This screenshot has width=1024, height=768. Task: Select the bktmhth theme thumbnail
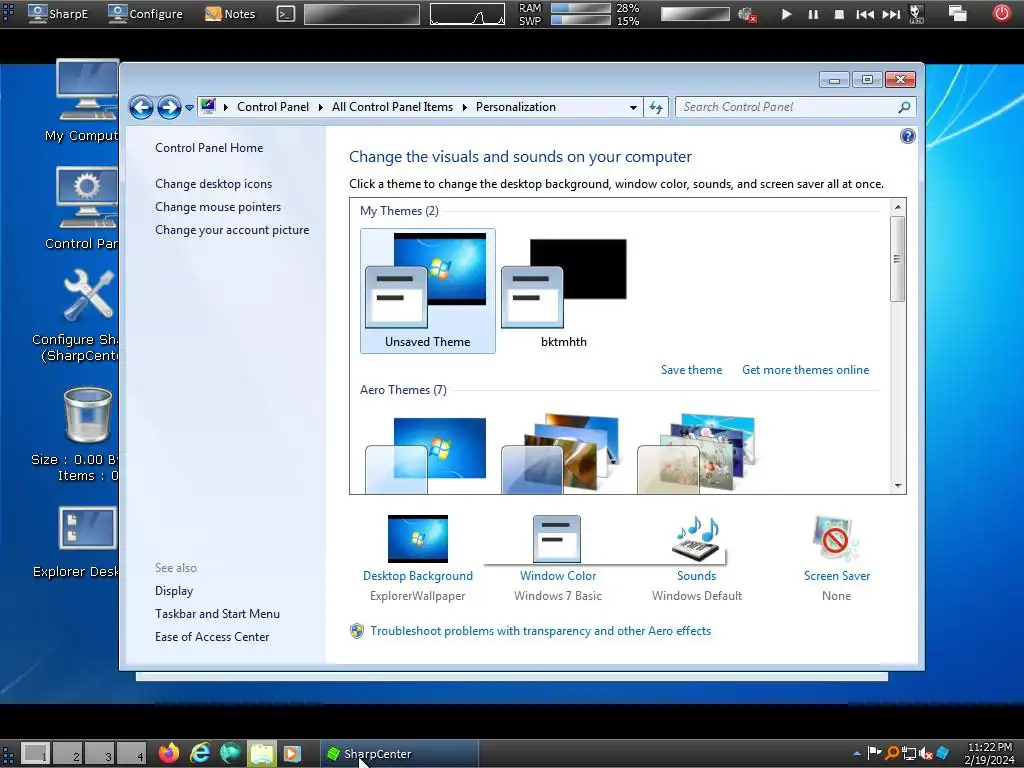coord(564,291)
